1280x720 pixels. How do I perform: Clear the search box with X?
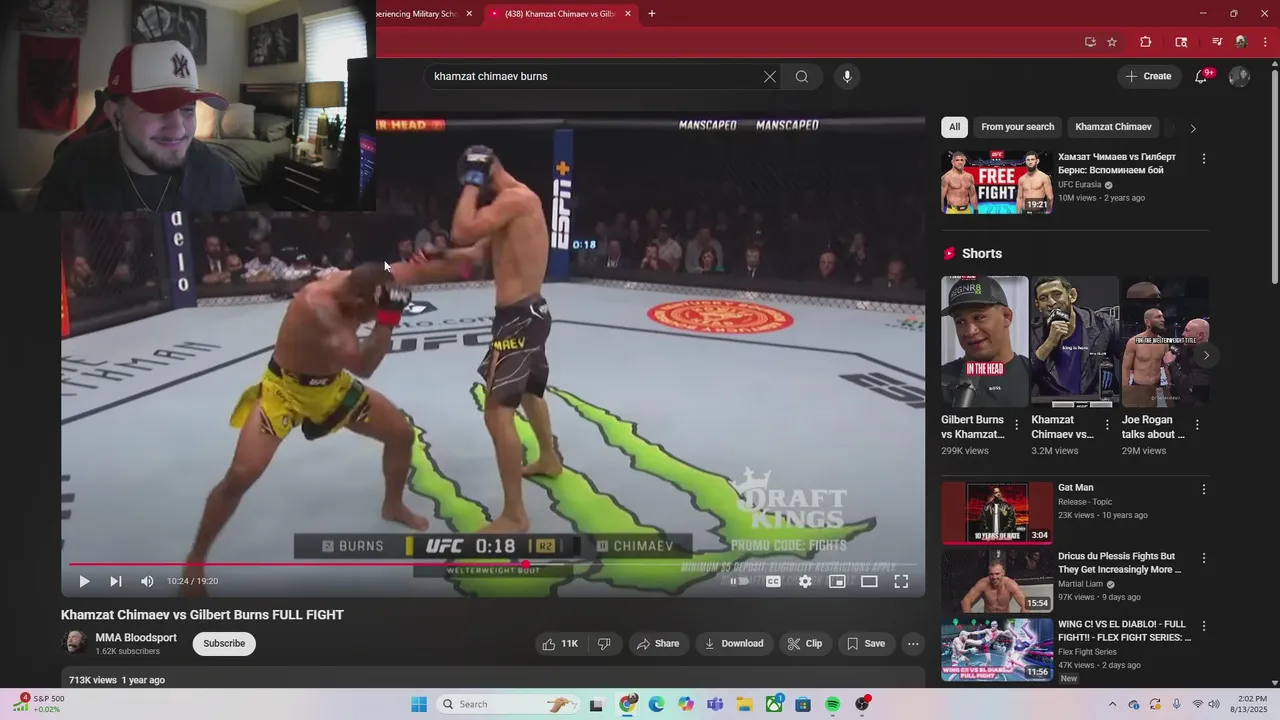tap(770, 76)
